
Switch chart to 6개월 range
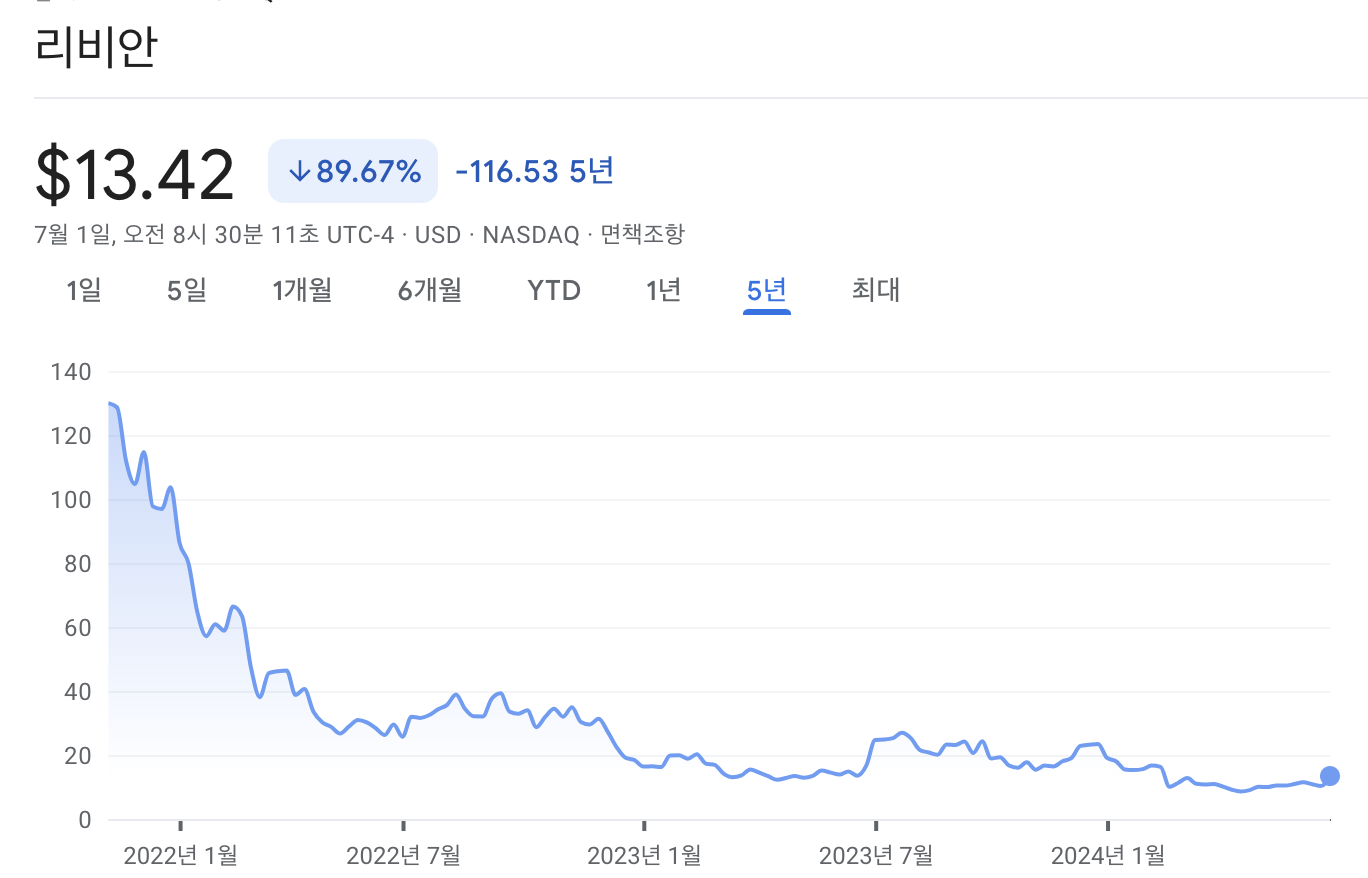[x=430, y=291]
